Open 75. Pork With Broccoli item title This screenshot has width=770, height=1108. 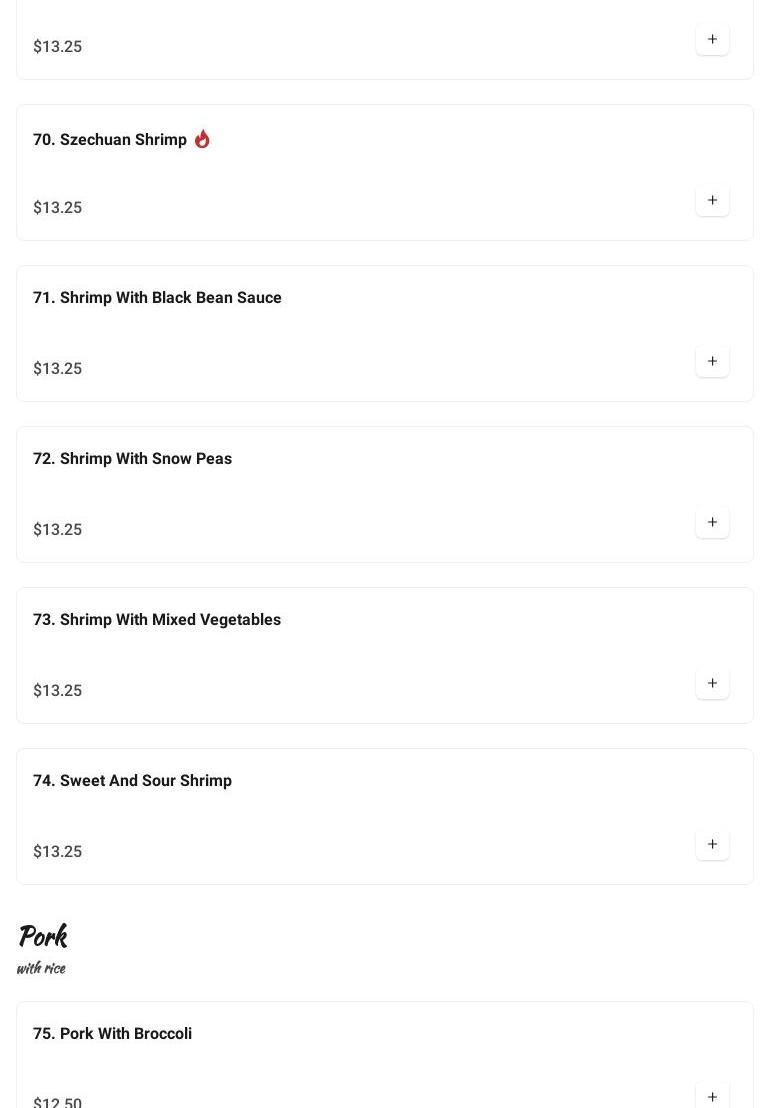coord(112,1034)
